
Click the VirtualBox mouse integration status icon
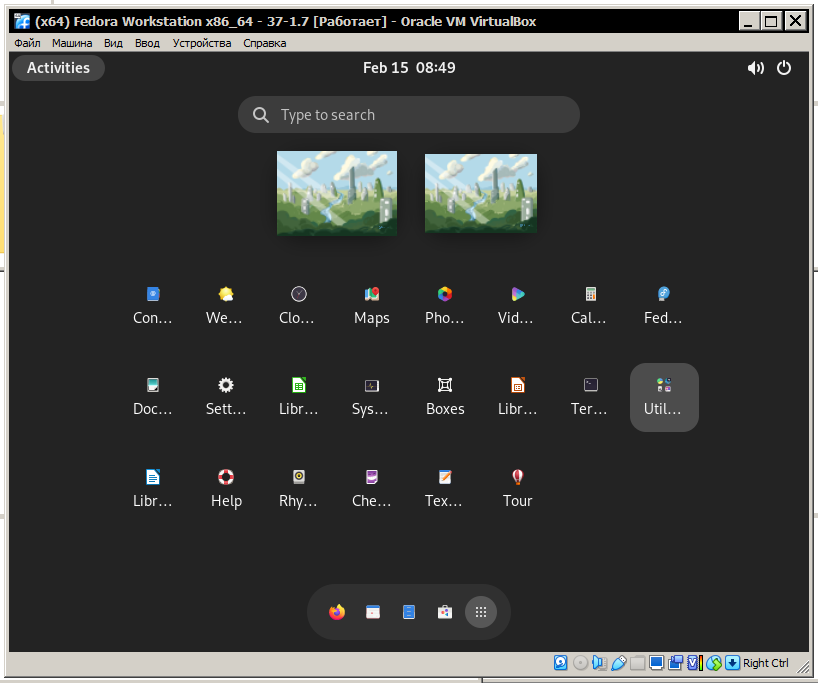tap(714, 663)
